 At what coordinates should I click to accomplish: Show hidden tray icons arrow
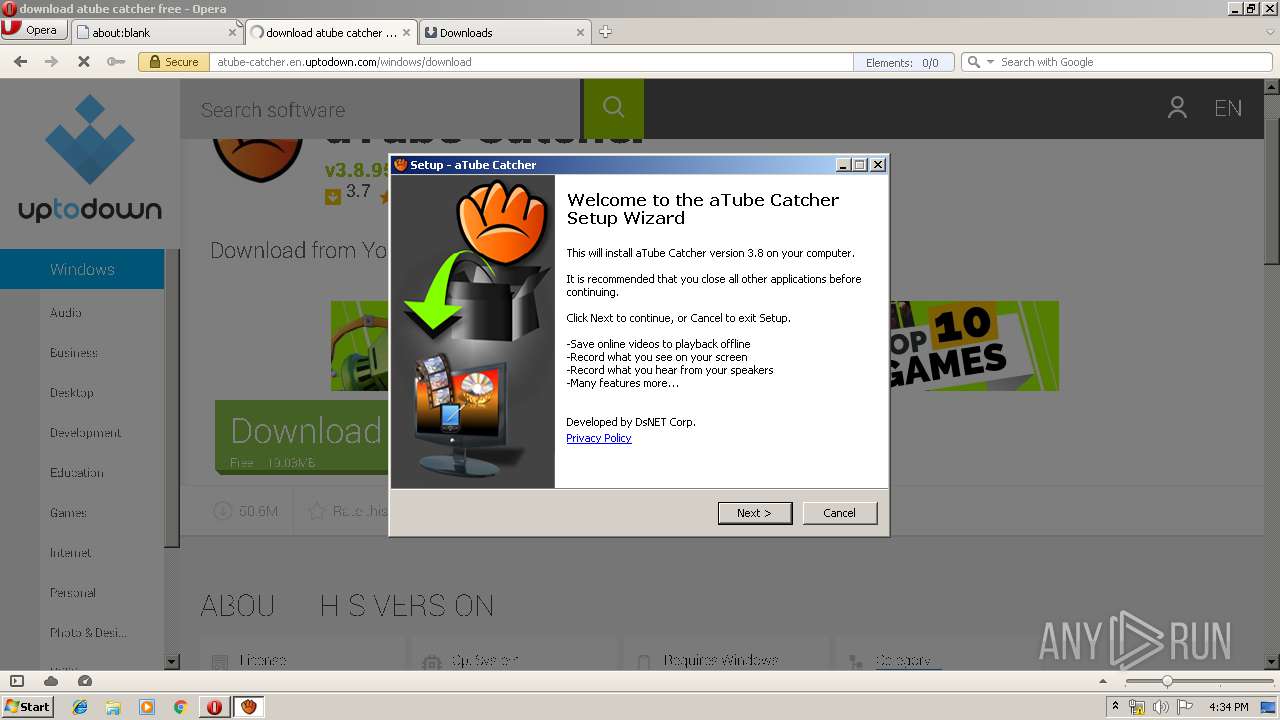1115,707
